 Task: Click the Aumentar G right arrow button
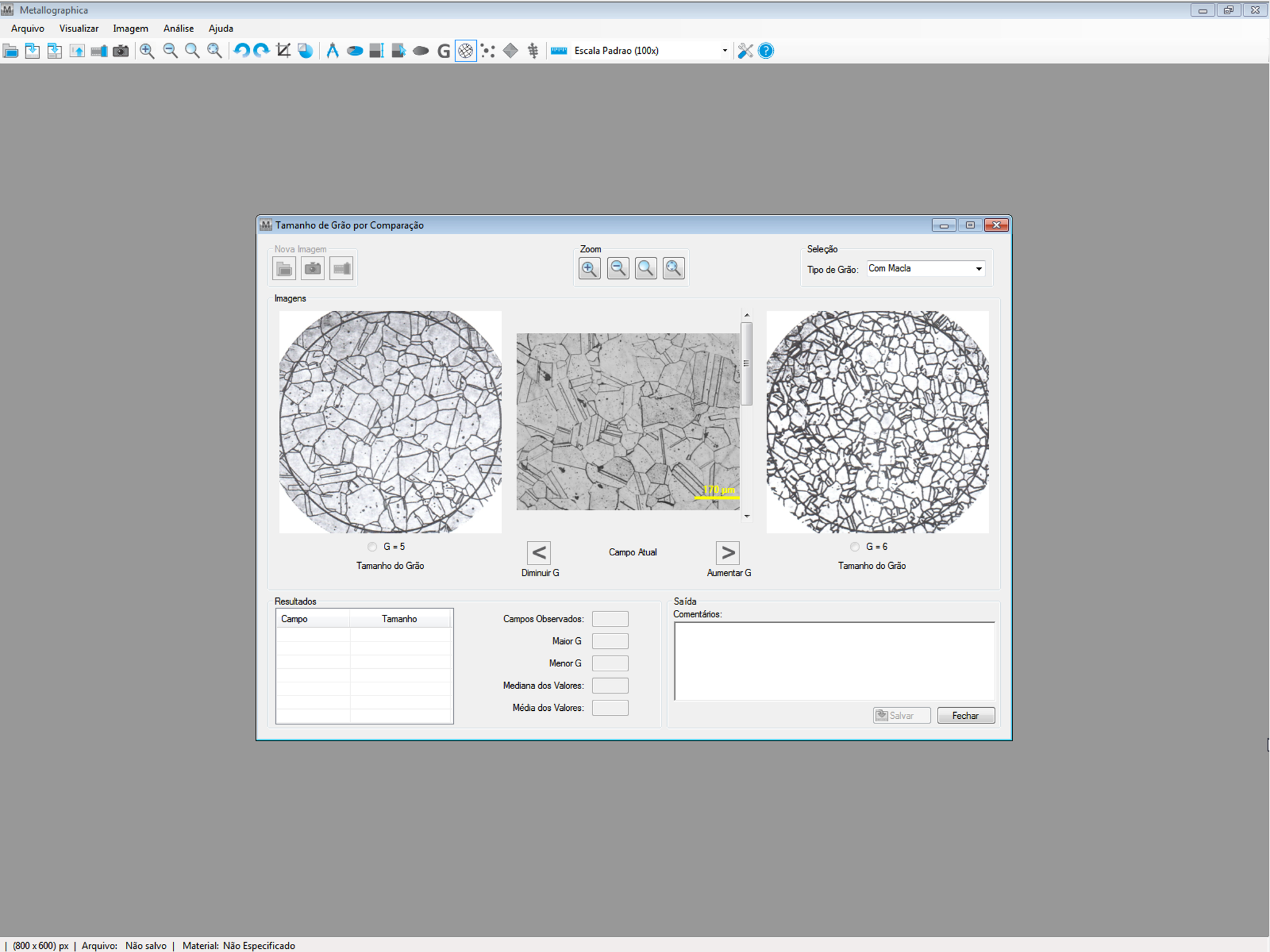click(x=728, y=552)
